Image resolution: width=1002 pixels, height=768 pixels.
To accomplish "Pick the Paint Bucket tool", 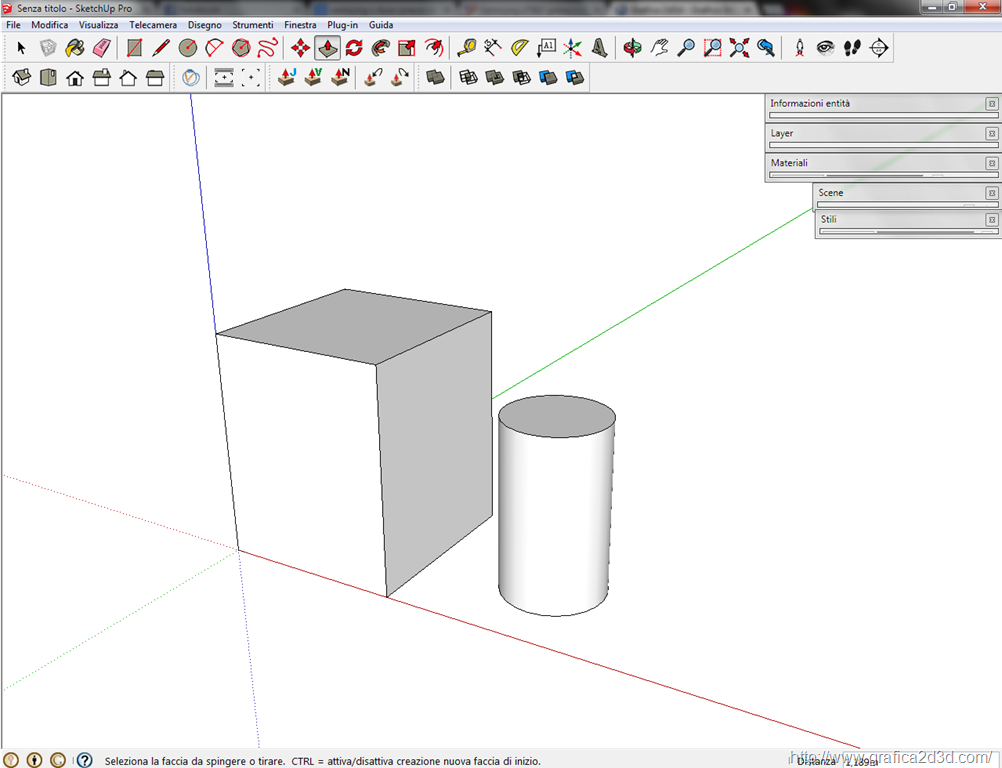I will 75,47.
